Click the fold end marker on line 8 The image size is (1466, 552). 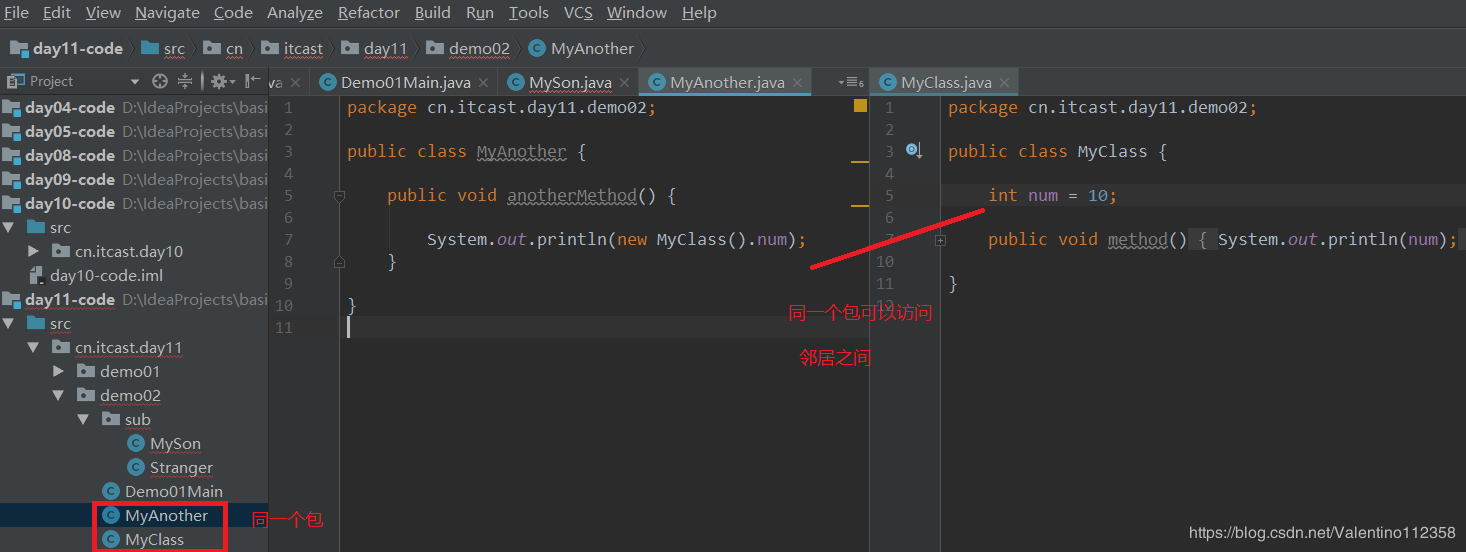click(x=339, y=262)
